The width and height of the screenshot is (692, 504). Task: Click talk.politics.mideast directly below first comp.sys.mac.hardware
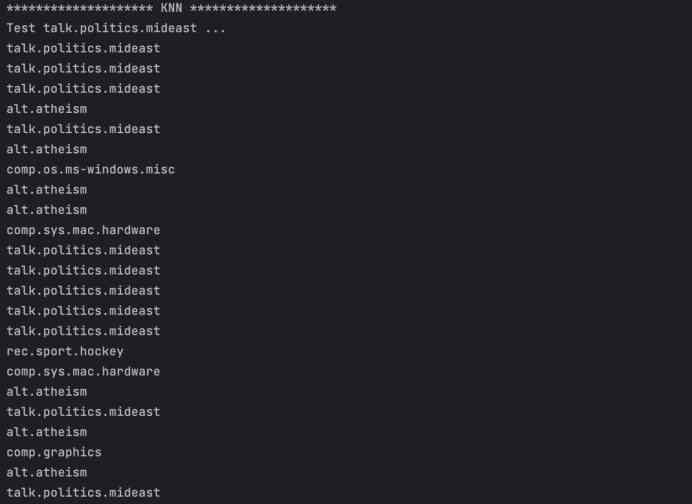click(83, 250)
